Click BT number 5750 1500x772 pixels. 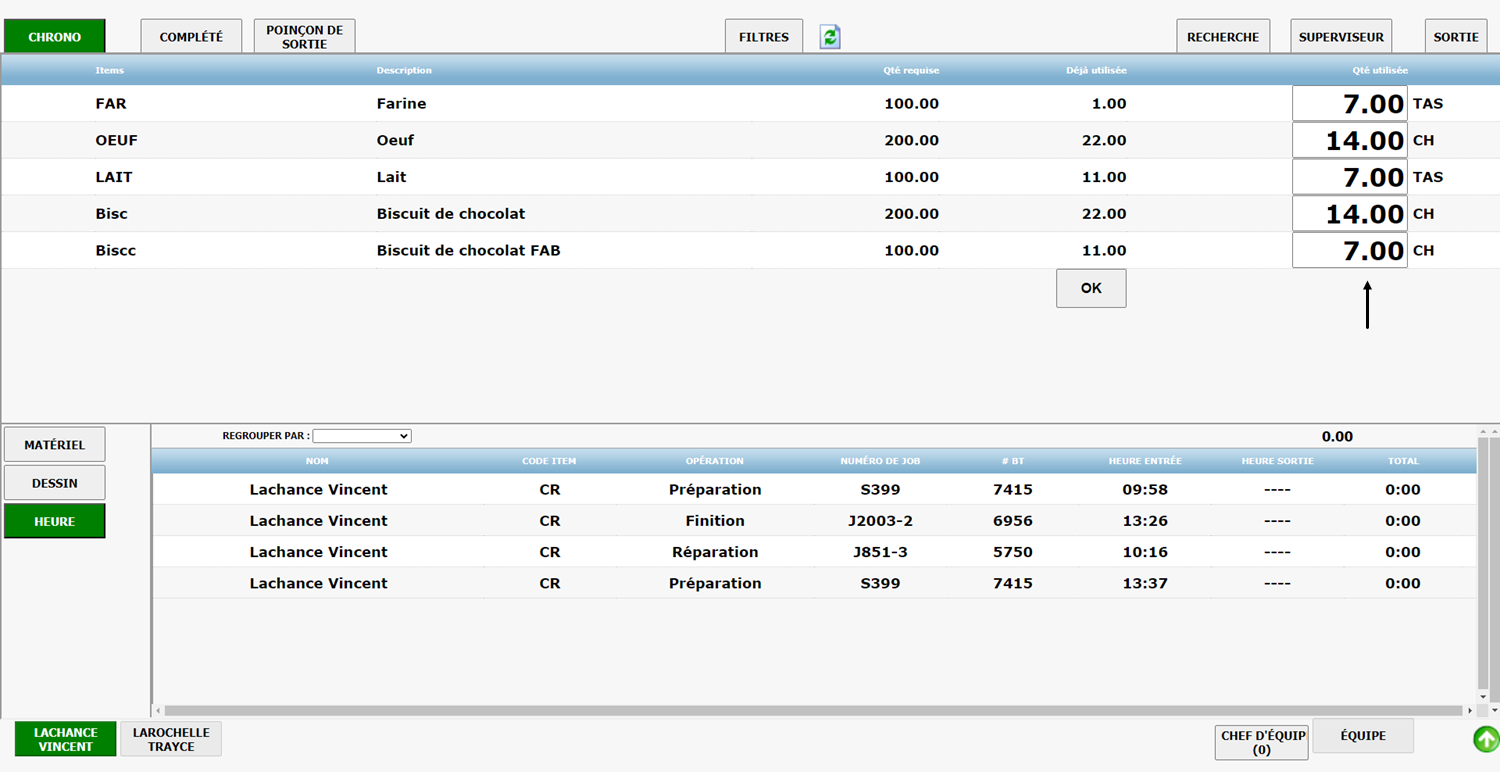(1013, 552)
